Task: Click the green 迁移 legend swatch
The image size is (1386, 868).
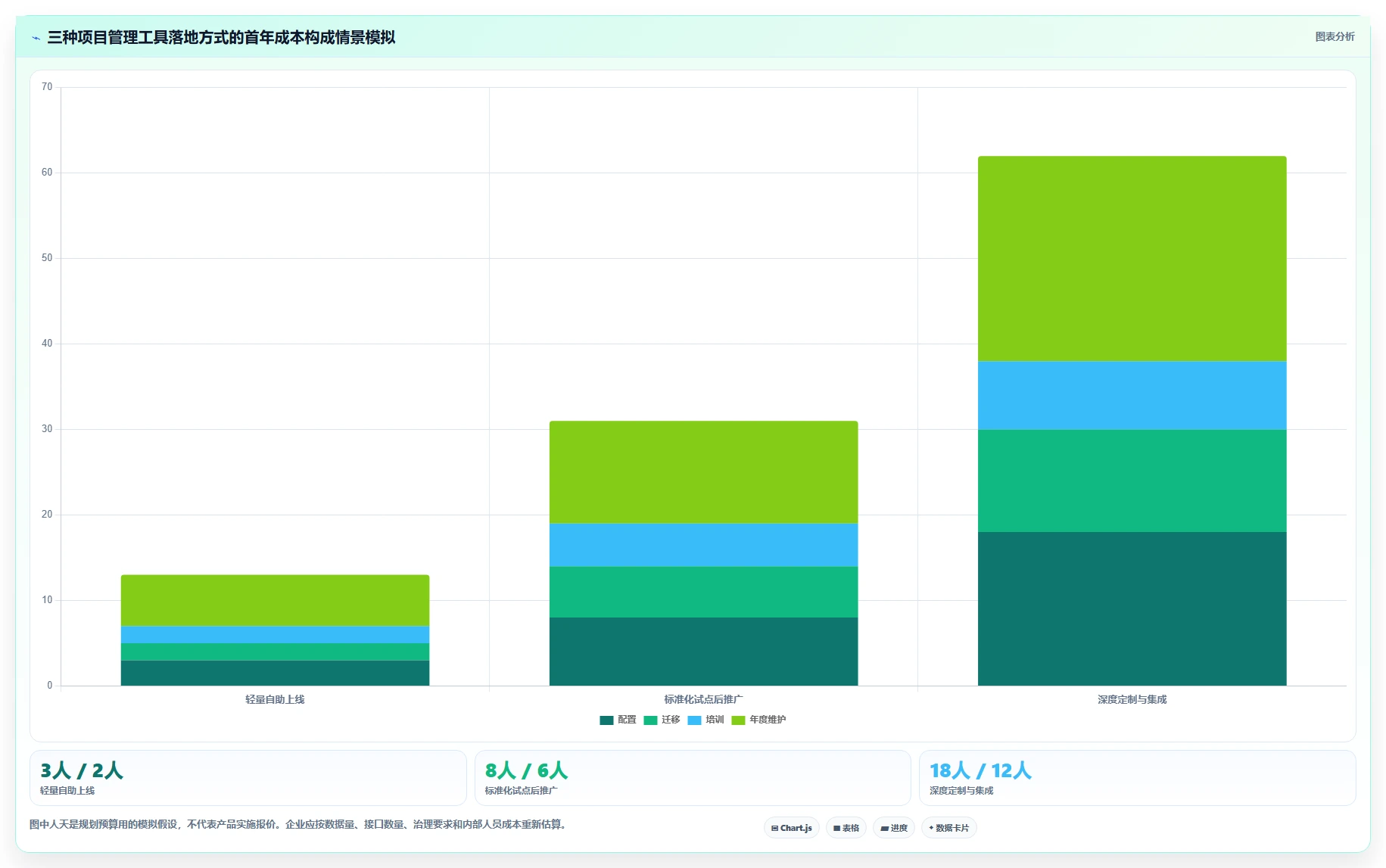Action: pyautogui.click(x=650, y=720)
